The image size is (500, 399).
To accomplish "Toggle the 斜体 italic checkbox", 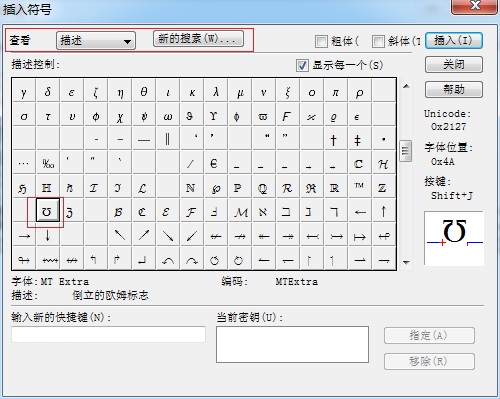I will click(x=378, y=42).
